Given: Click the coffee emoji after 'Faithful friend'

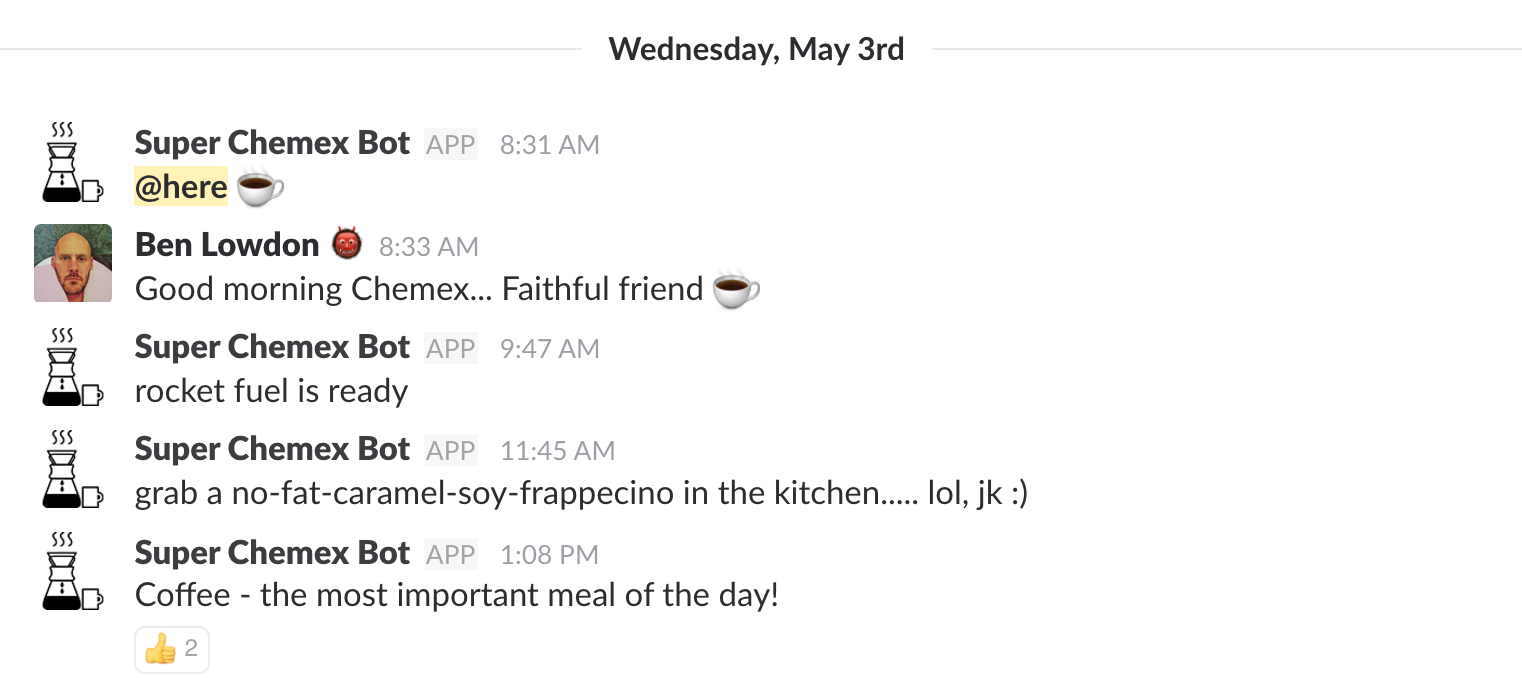Looking at the screenshot, I should tap(736, 290).
